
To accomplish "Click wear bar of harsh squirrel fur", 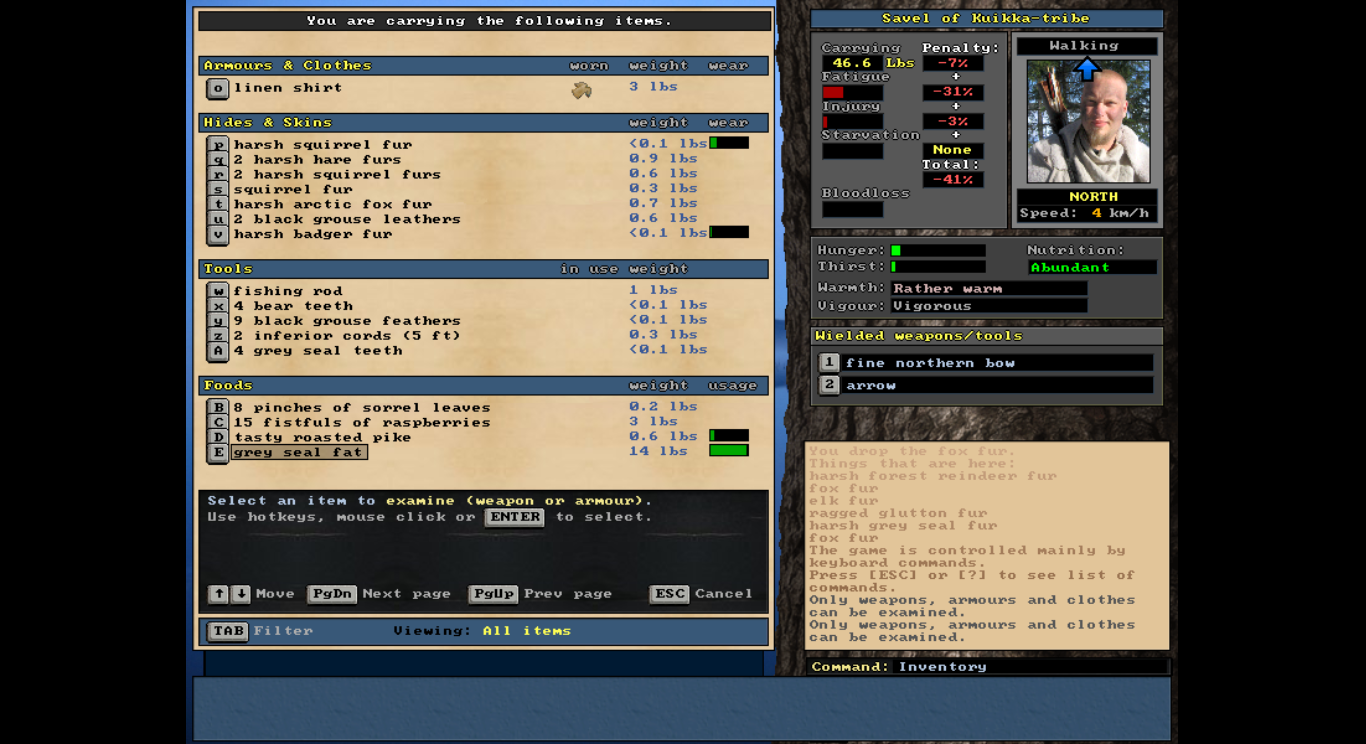I will [x=729, y=143].
